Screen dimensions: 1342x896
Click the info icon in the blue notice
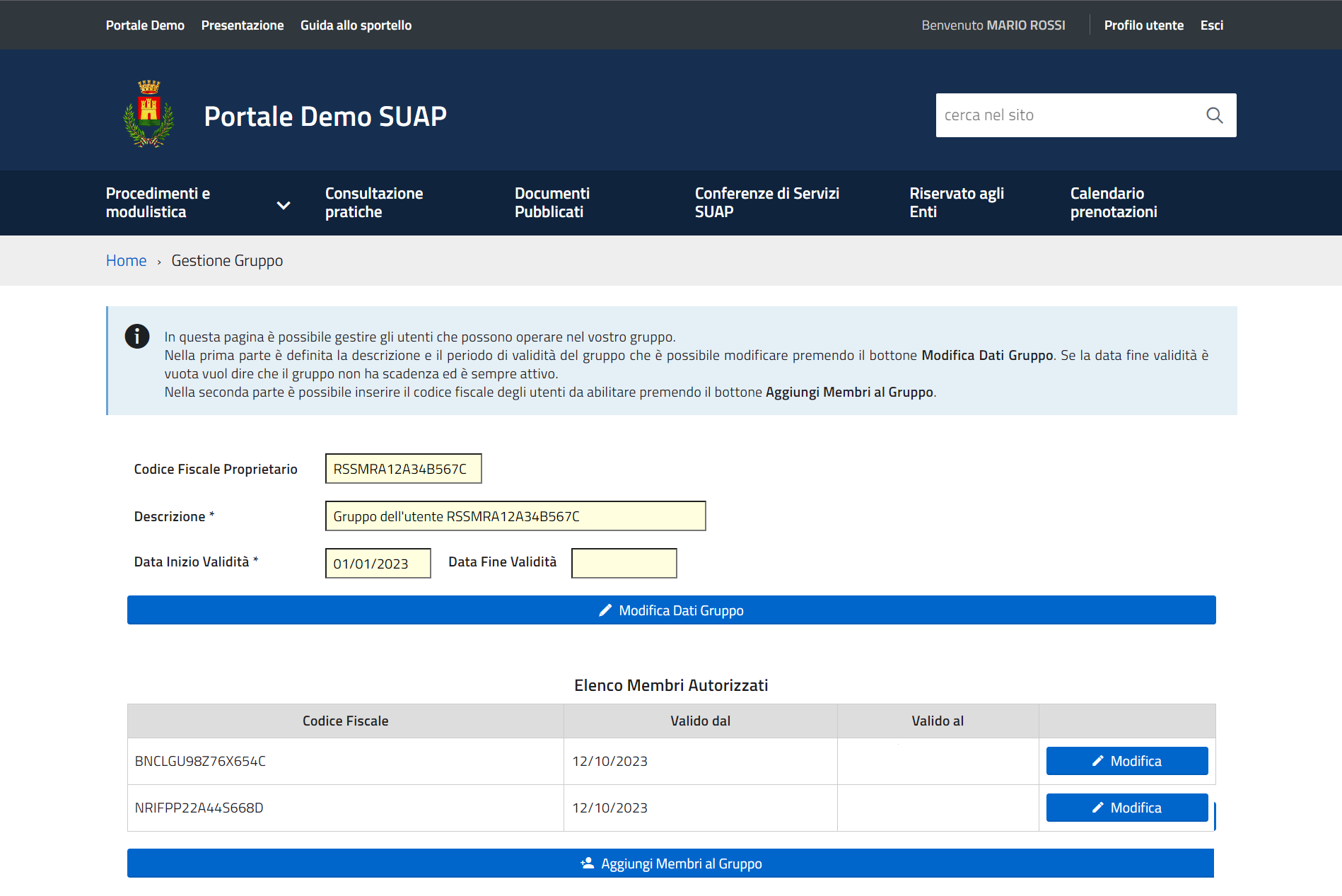[x=137, y=336]
